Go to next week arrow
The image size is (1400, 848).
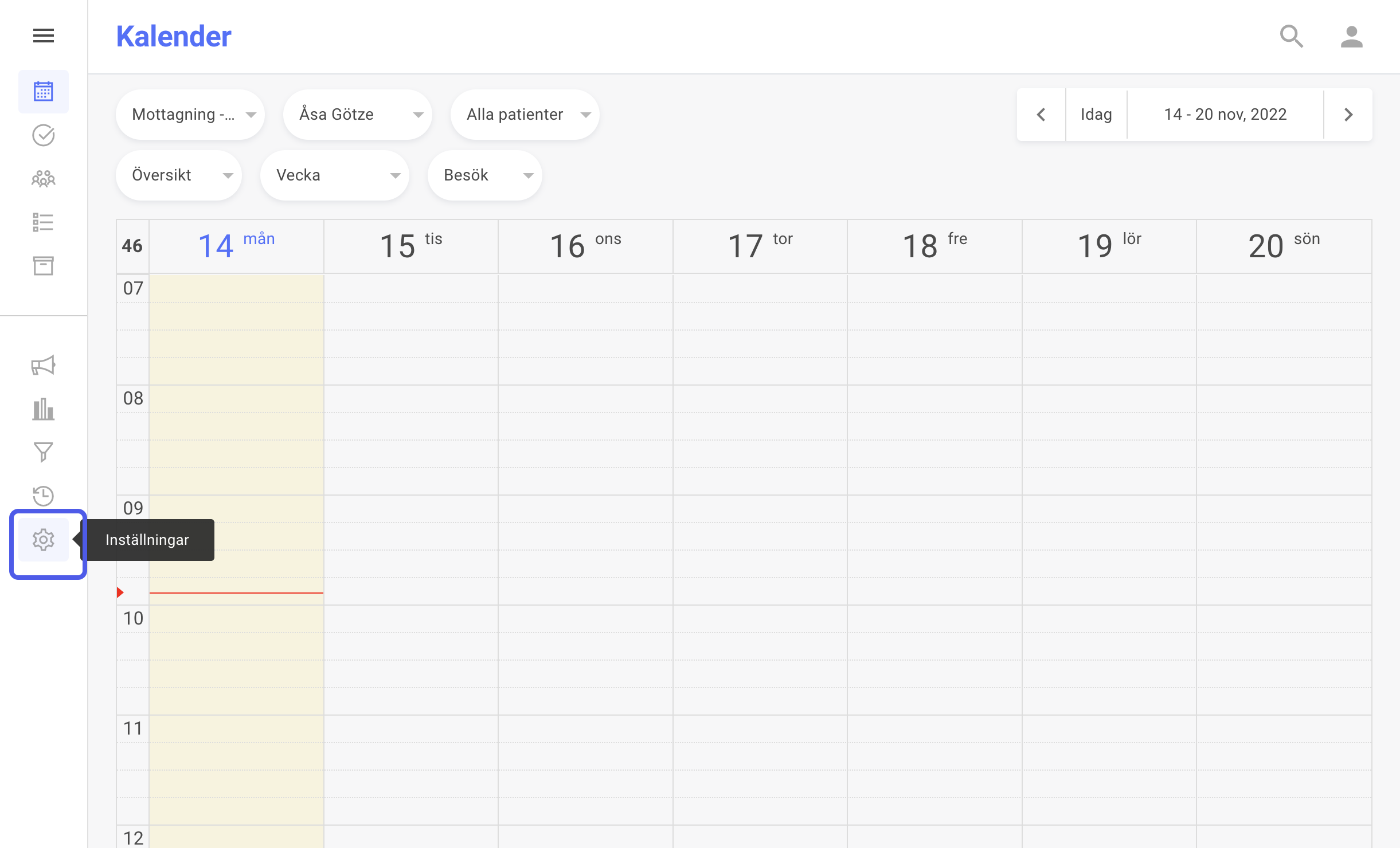(1348, 115)
